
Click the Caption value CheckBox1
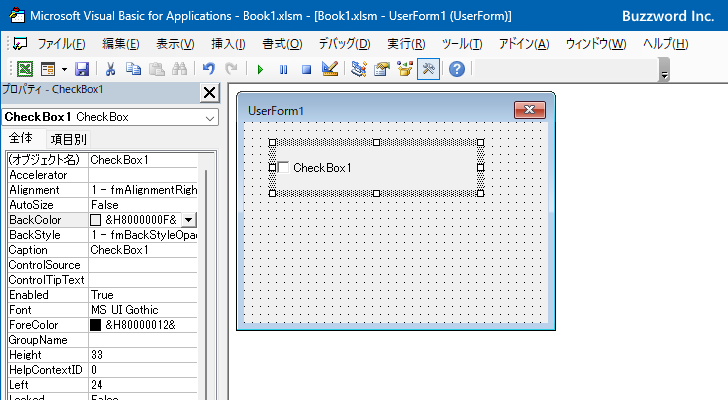click(x=143, y=250)
